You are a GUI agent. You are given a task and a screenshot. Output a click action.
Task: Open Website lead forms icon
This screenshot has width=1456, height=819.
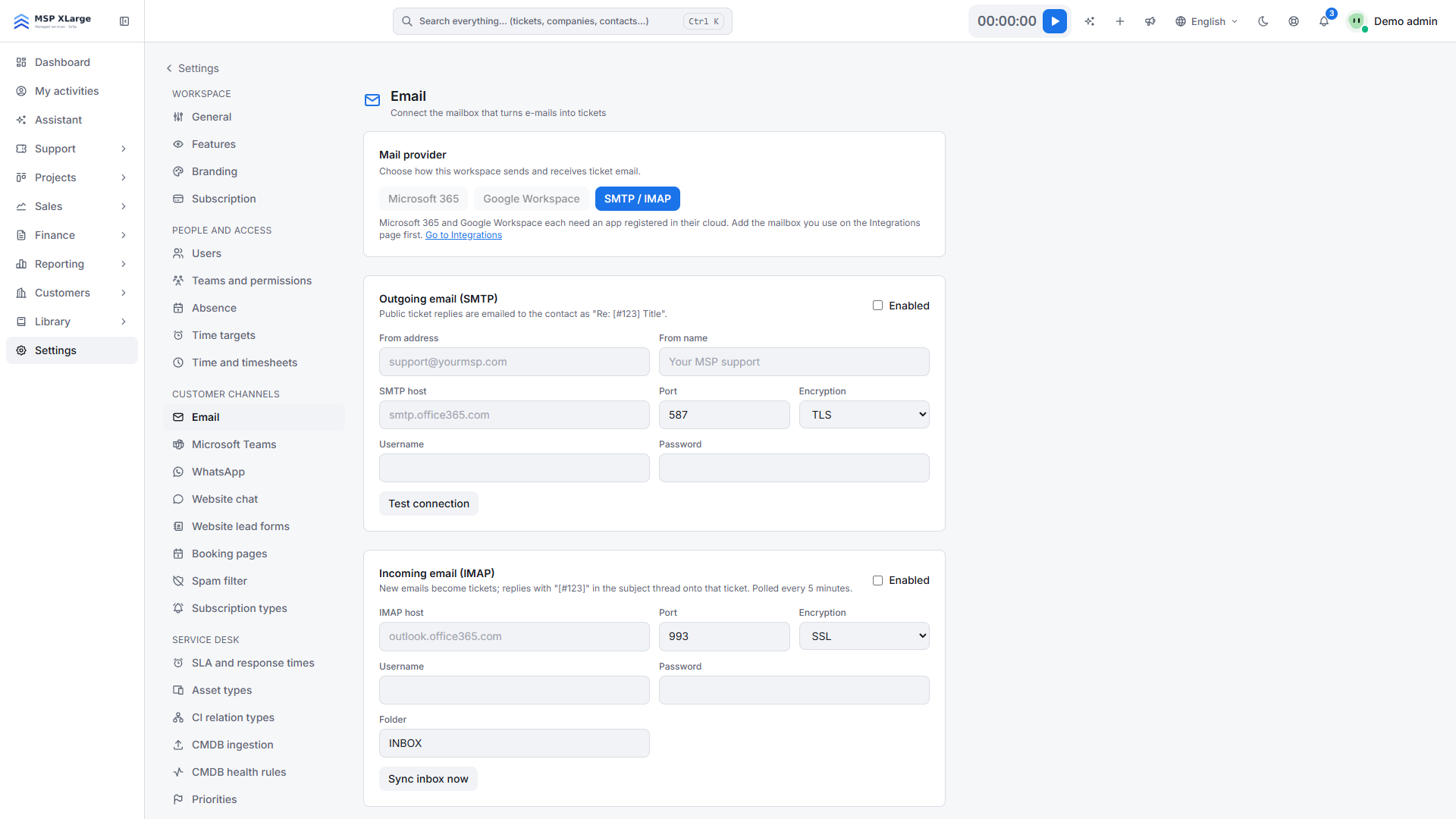point(178,526)
